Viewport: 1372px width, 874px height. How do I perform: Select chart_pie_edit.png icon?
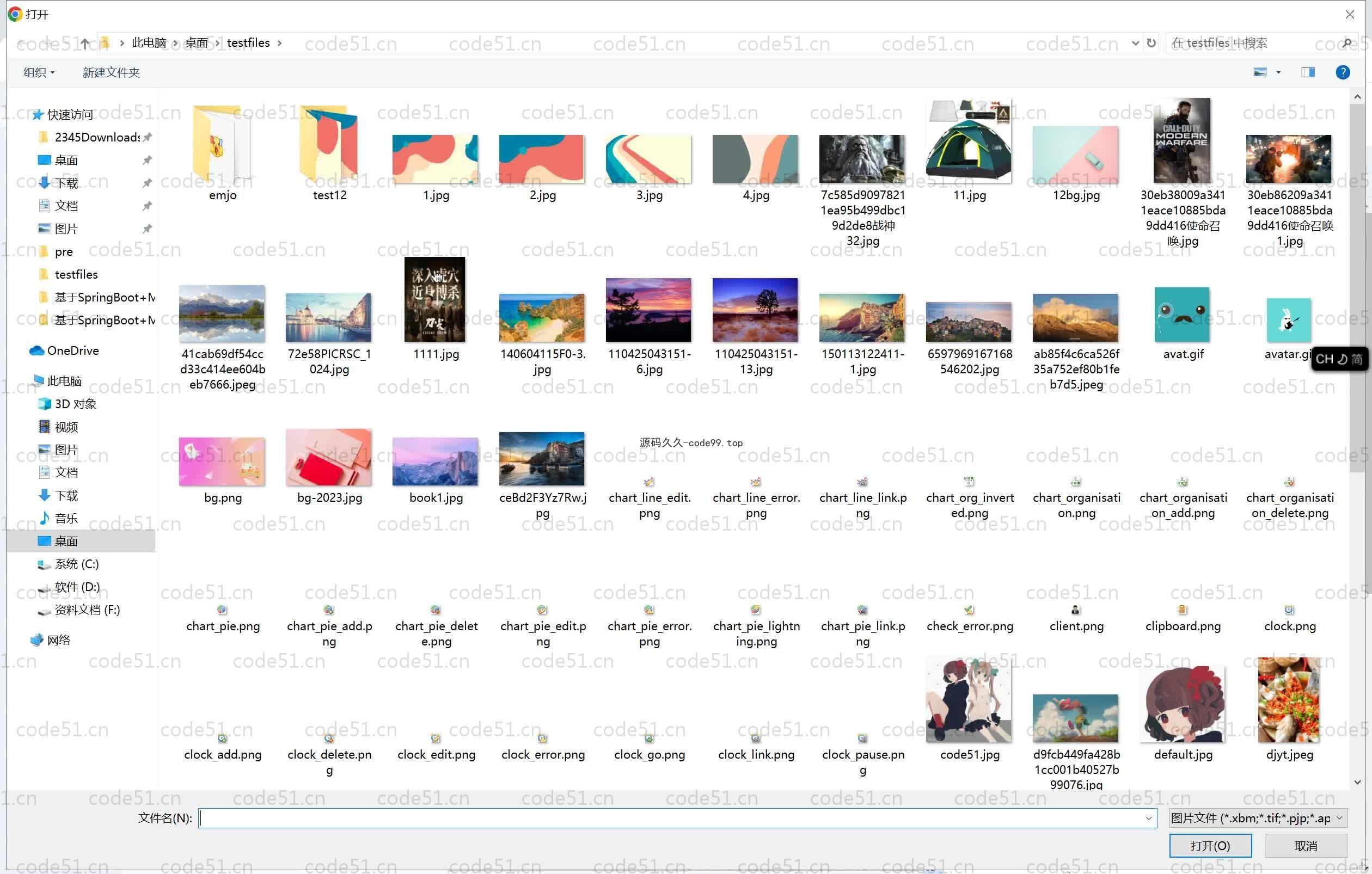[542, 610]
